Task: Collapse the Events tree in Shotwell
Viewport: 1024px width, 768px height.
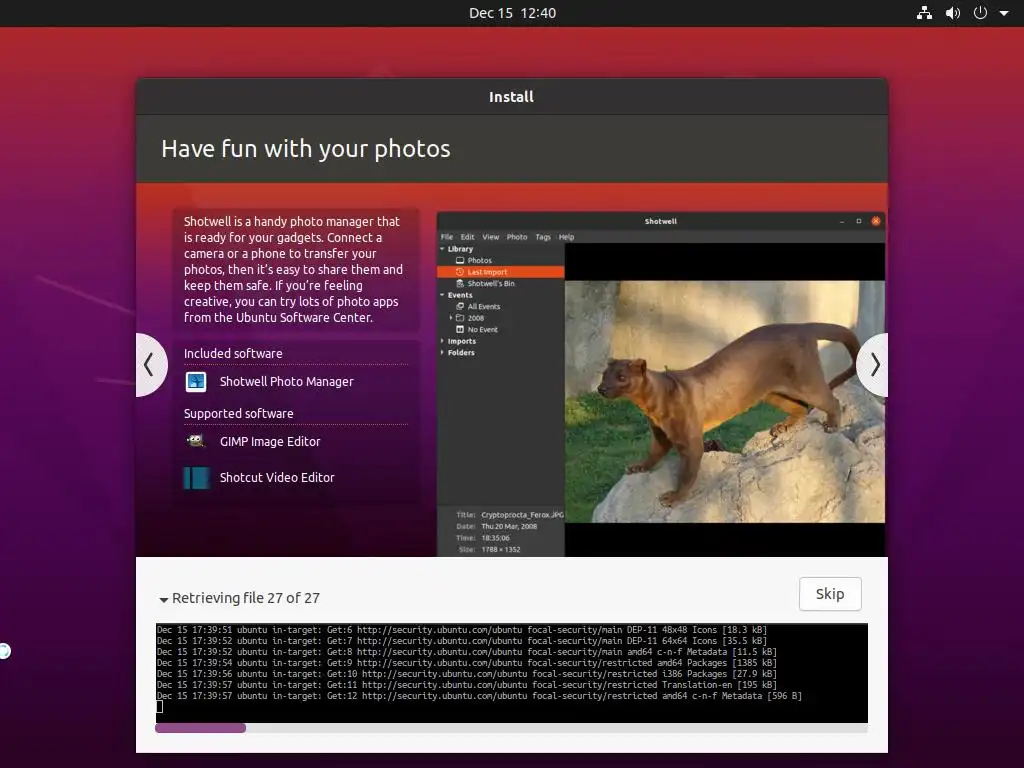Action: [x=442, y=295]
